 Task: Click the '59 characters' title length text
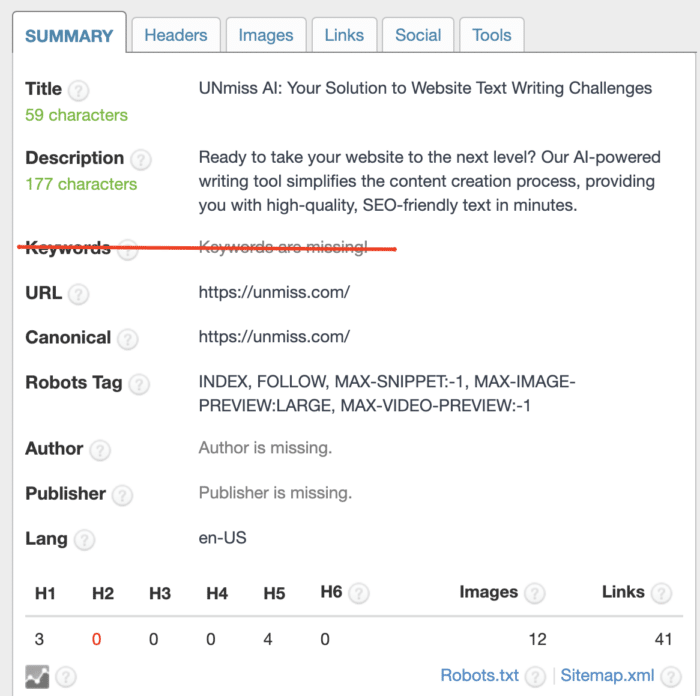click(x=76, y=115)
